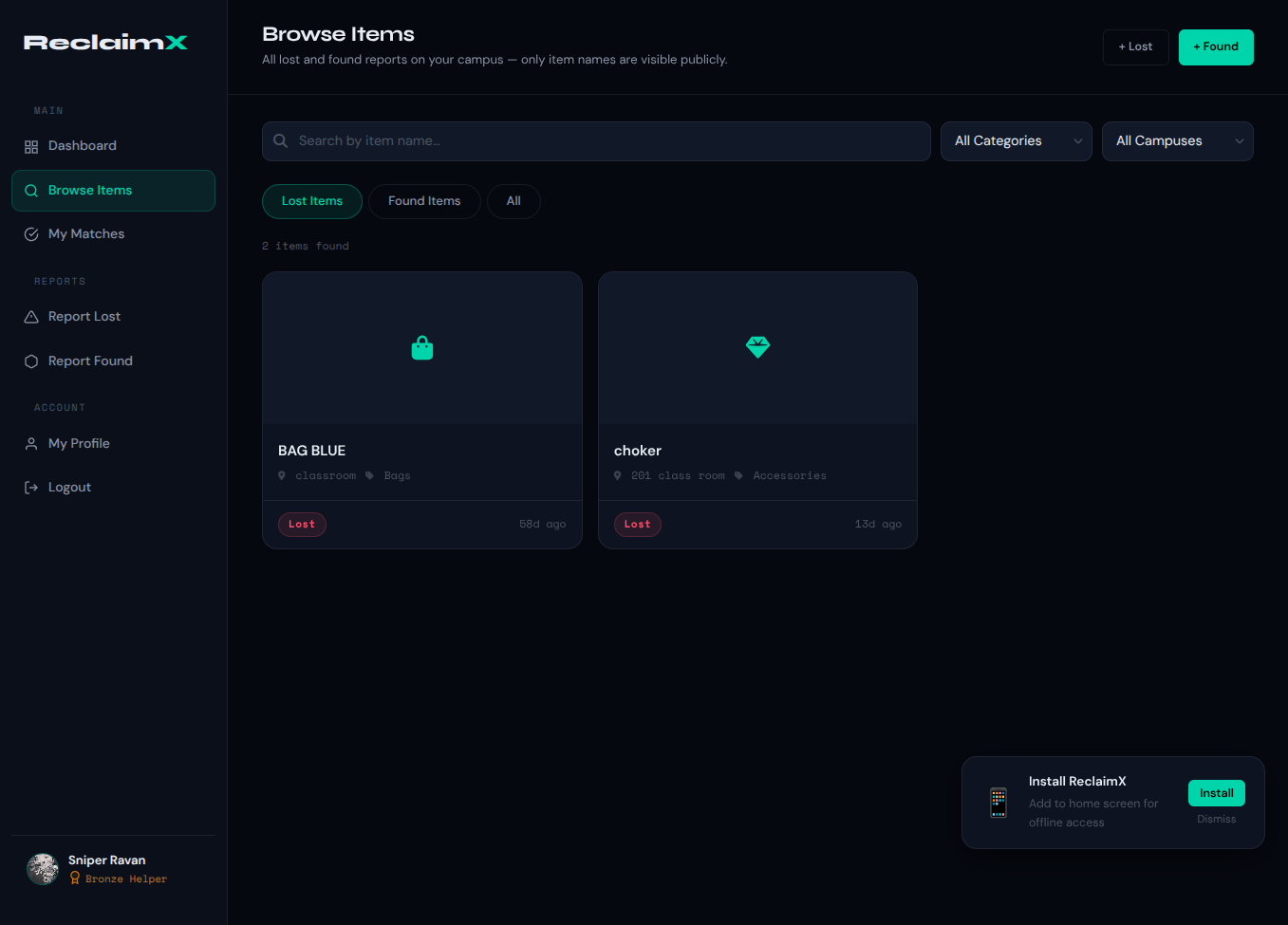Viewport: 1288px width, 925px height.
Task: Click the classroom location text
Action: point(326,476)
